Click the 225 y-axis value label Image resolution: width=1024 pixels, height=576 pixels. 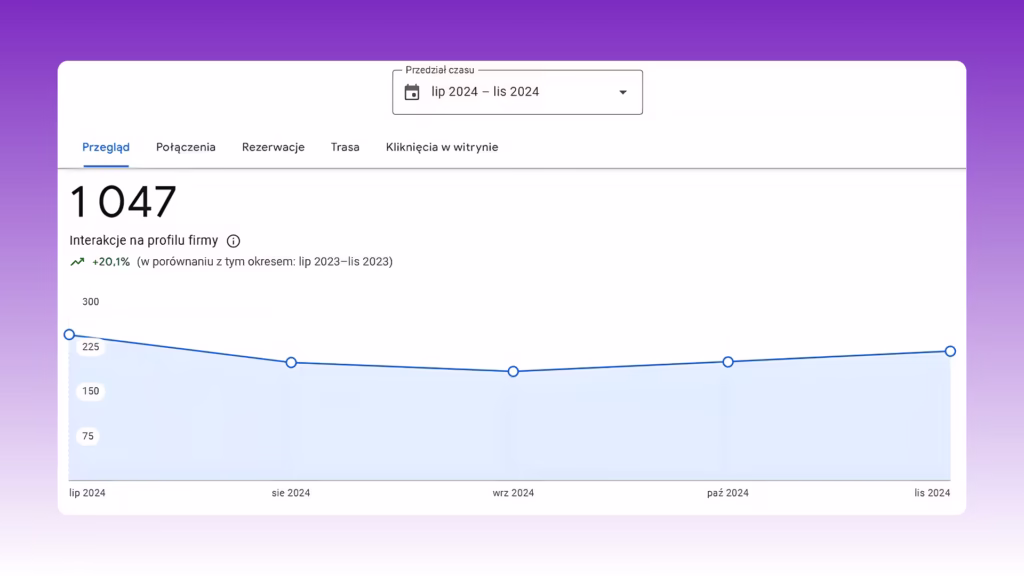tap(91, 347)
